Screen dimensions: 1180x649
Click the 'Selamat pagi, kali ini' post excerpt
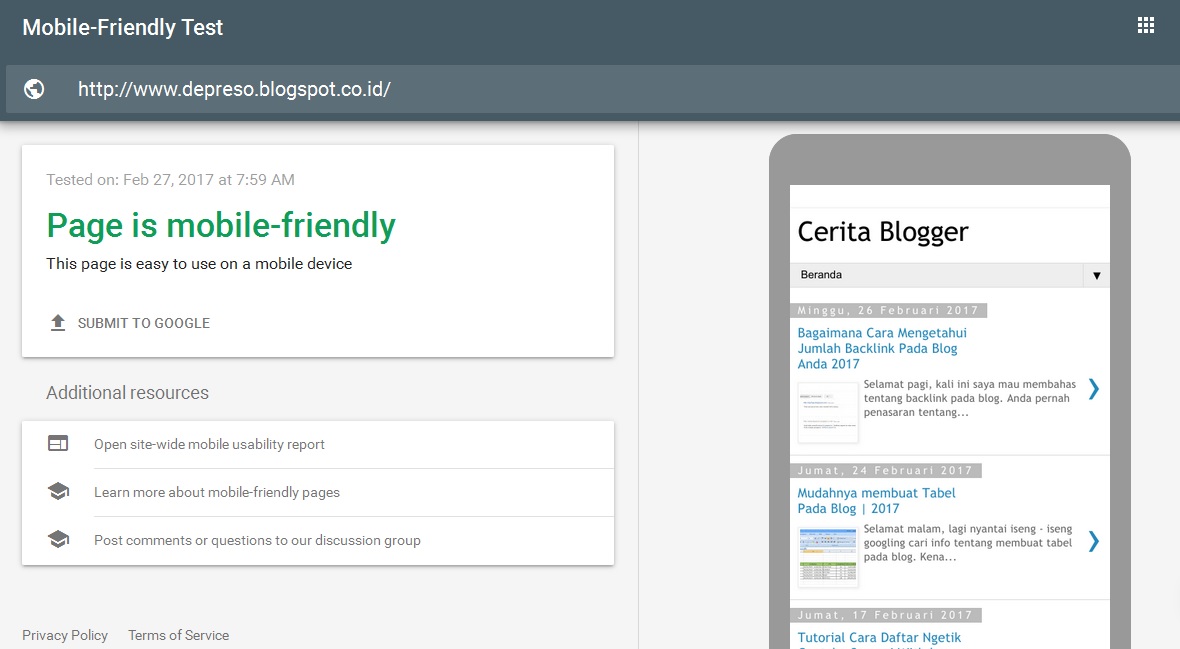[x=970, y=398]
